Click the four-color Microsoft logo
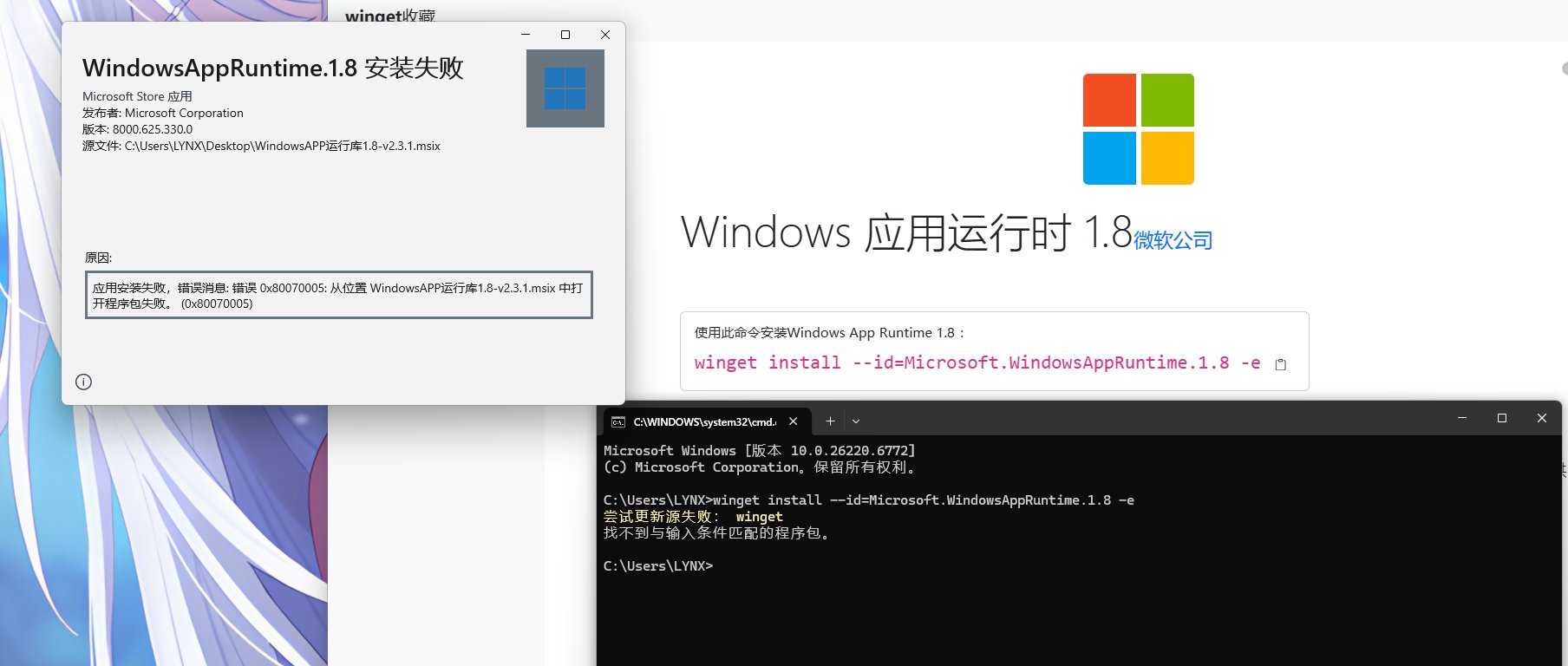 1138,129
